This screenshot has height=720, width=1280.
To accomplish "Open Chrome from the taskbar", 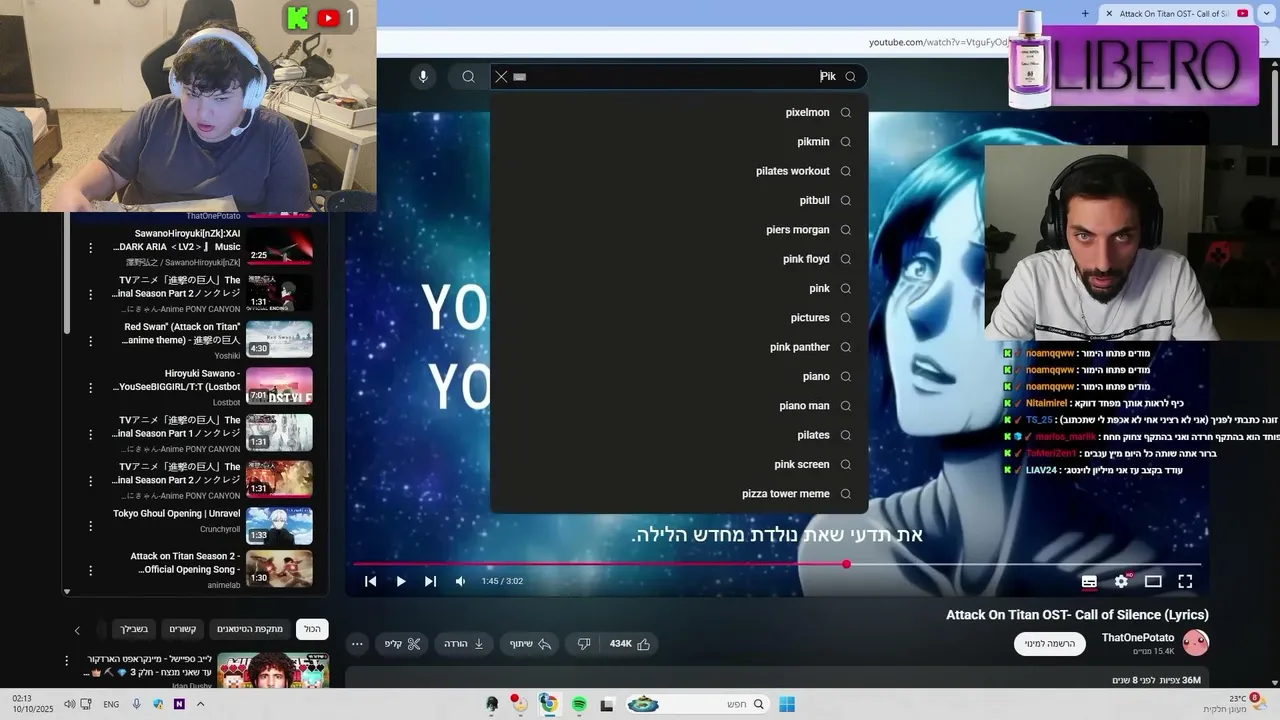I will [549, 705].
